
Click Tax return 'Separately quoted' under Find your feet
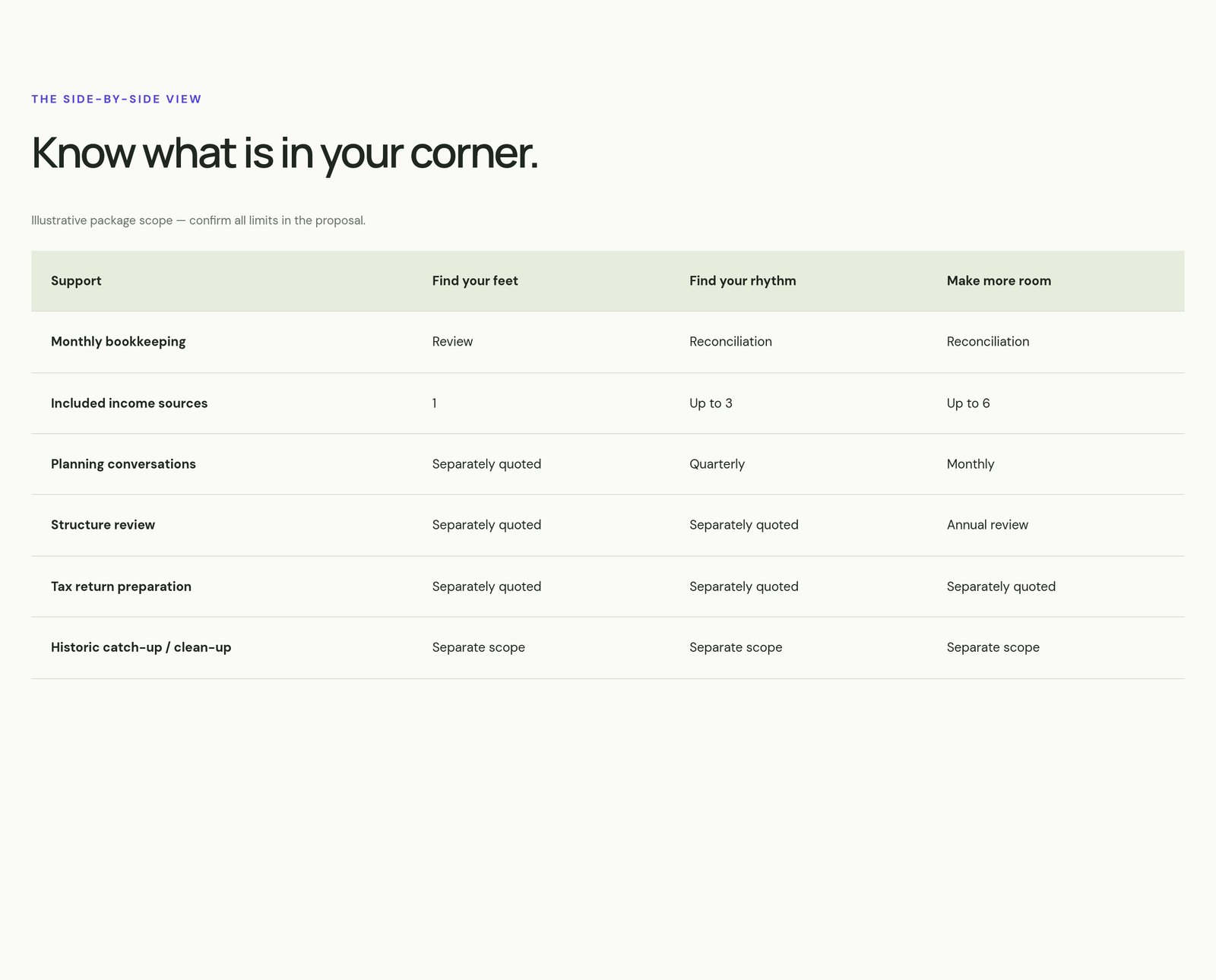click(x=486, y=586)
